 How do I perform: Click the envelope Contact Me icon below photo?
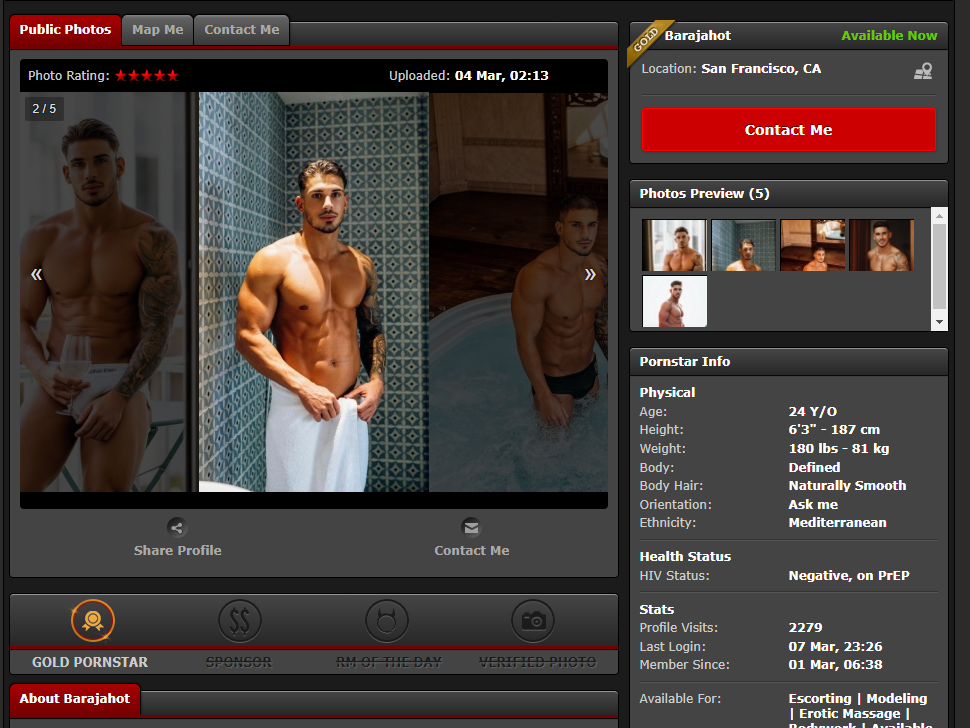(471, 528)
